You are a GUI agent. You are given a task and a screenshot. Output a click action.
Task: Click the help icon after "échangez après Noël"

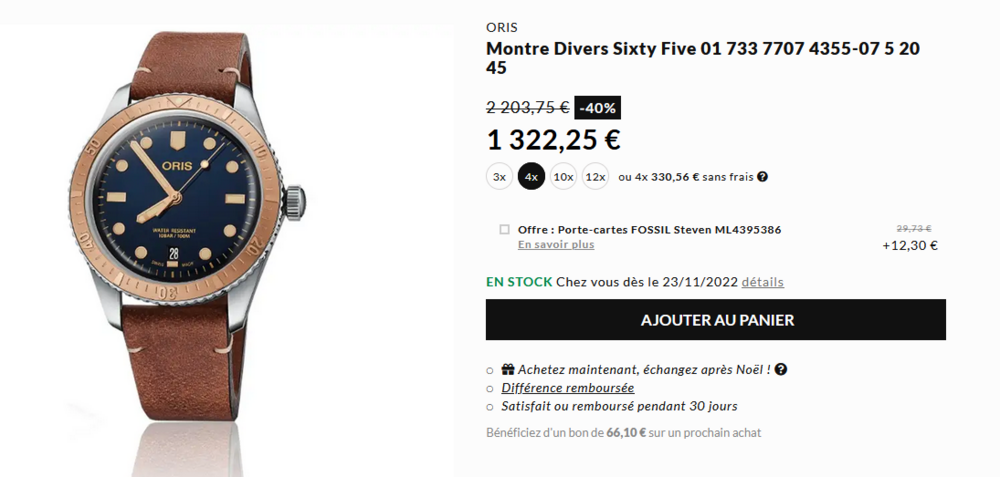point(781,369)
